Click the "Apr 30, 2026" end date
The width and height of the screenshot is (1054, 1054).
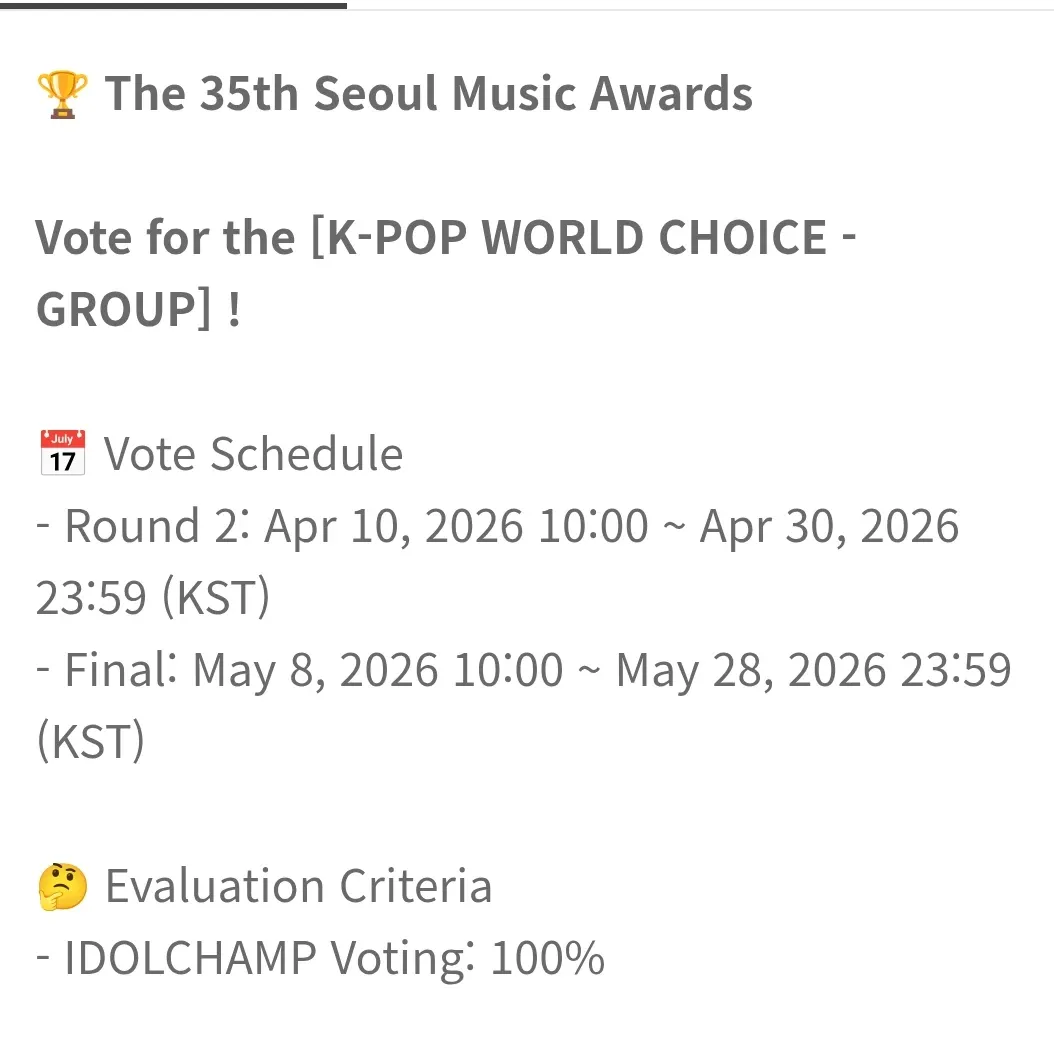click(829, 526)
